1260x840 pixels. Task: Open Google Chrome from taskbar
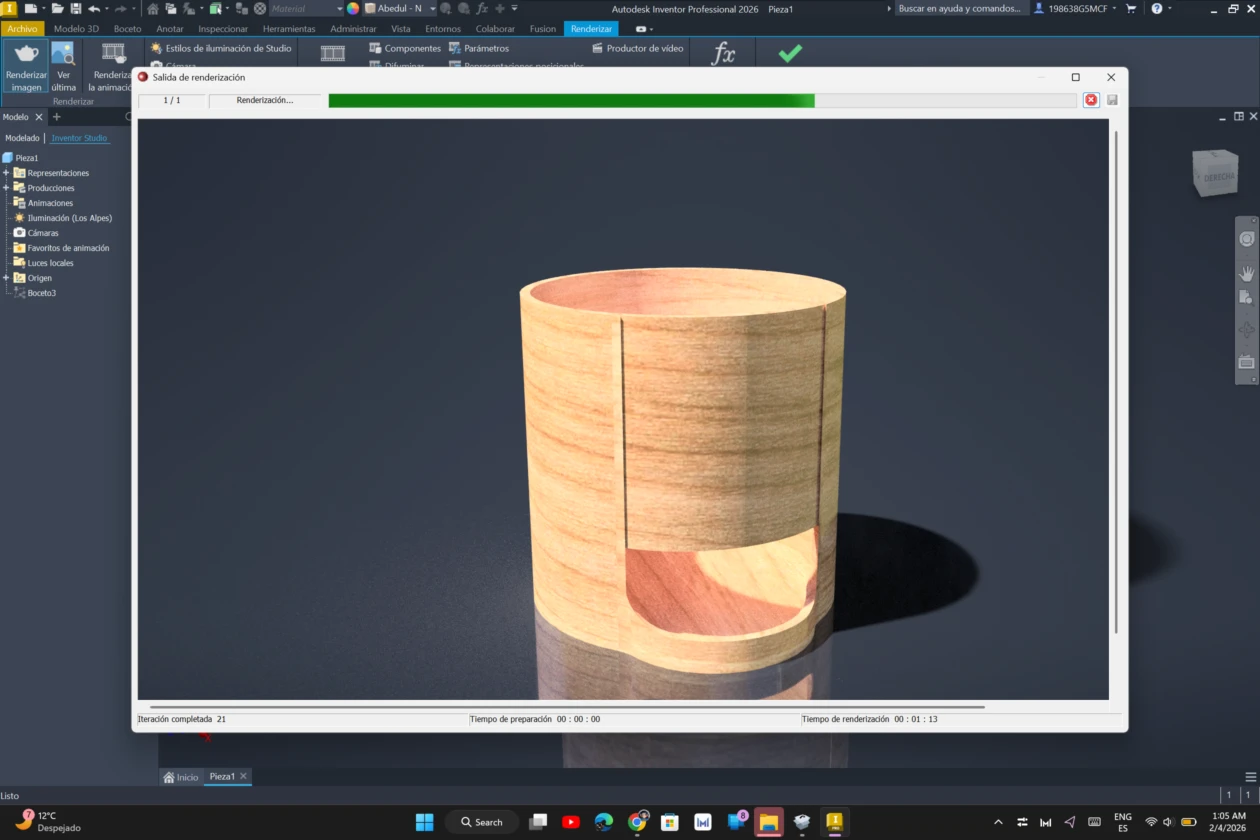tap(637, 822)
